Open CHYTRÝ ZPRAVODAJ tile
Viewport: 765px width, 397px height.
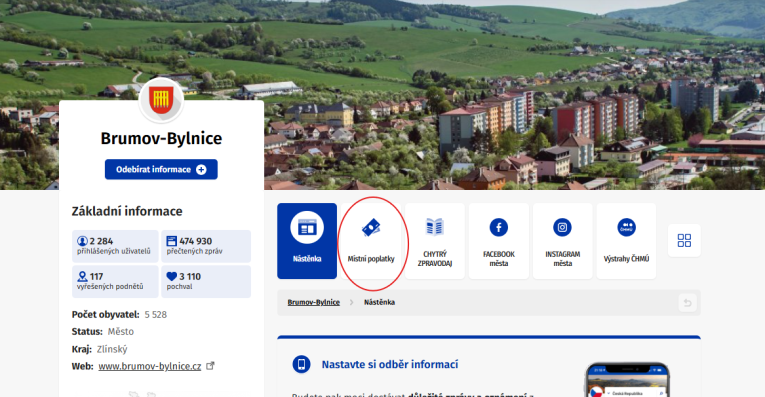pos(435,241)
